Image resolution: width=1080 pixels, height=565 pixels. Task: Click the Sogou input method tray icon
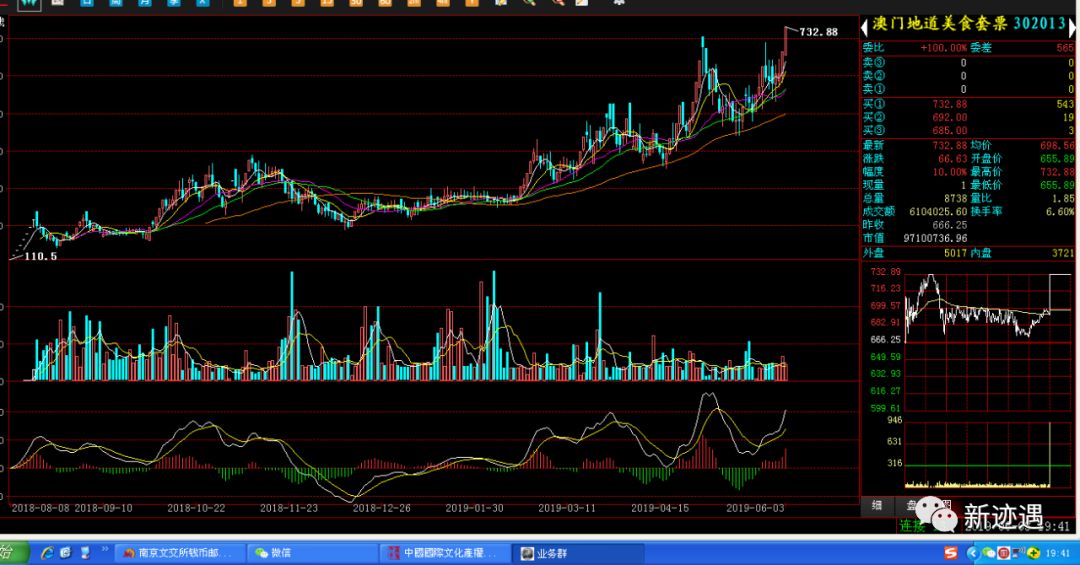click(x=951, y=553)
